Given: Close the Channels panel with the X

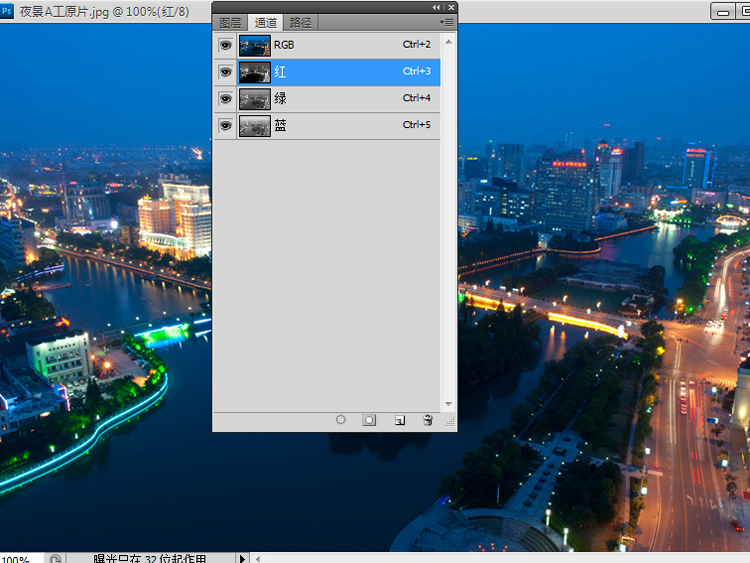Looking at the screenshot, I should point(449,7).
